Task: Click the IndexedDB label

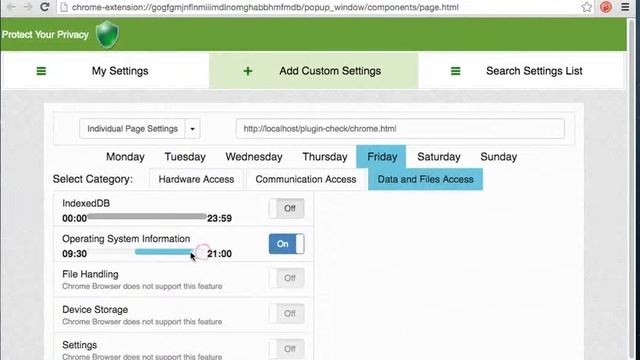Action: click(x=86, y=203)
